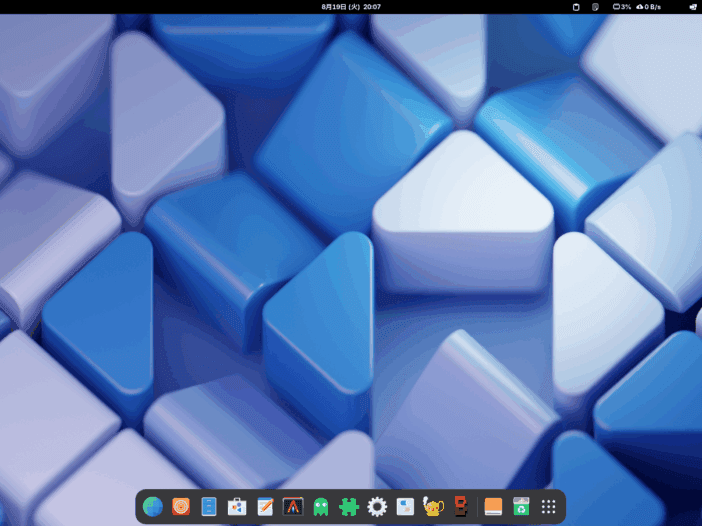Viewport: 702px width, 526px height.
Task: Open the yellow teapot app in dock
Action: (433, 507)
